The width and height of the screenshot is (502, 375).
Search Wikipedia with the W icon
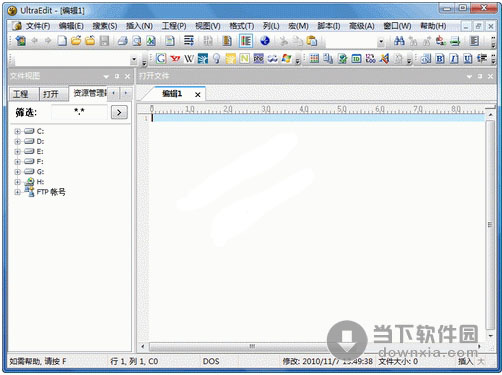189,59
